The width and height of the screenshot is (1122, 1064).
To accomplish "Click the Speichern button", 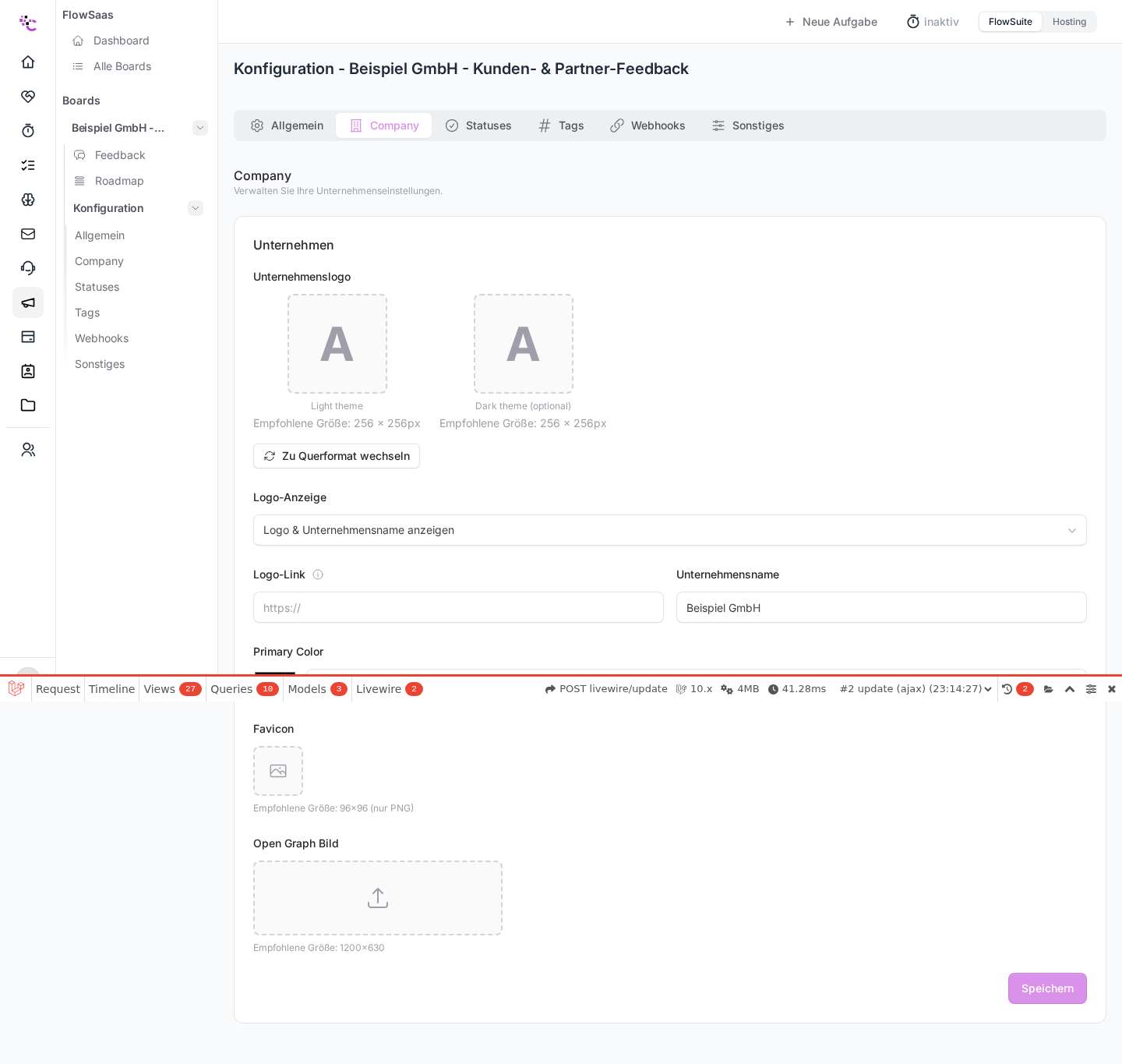I will [x=1047, y=988].
